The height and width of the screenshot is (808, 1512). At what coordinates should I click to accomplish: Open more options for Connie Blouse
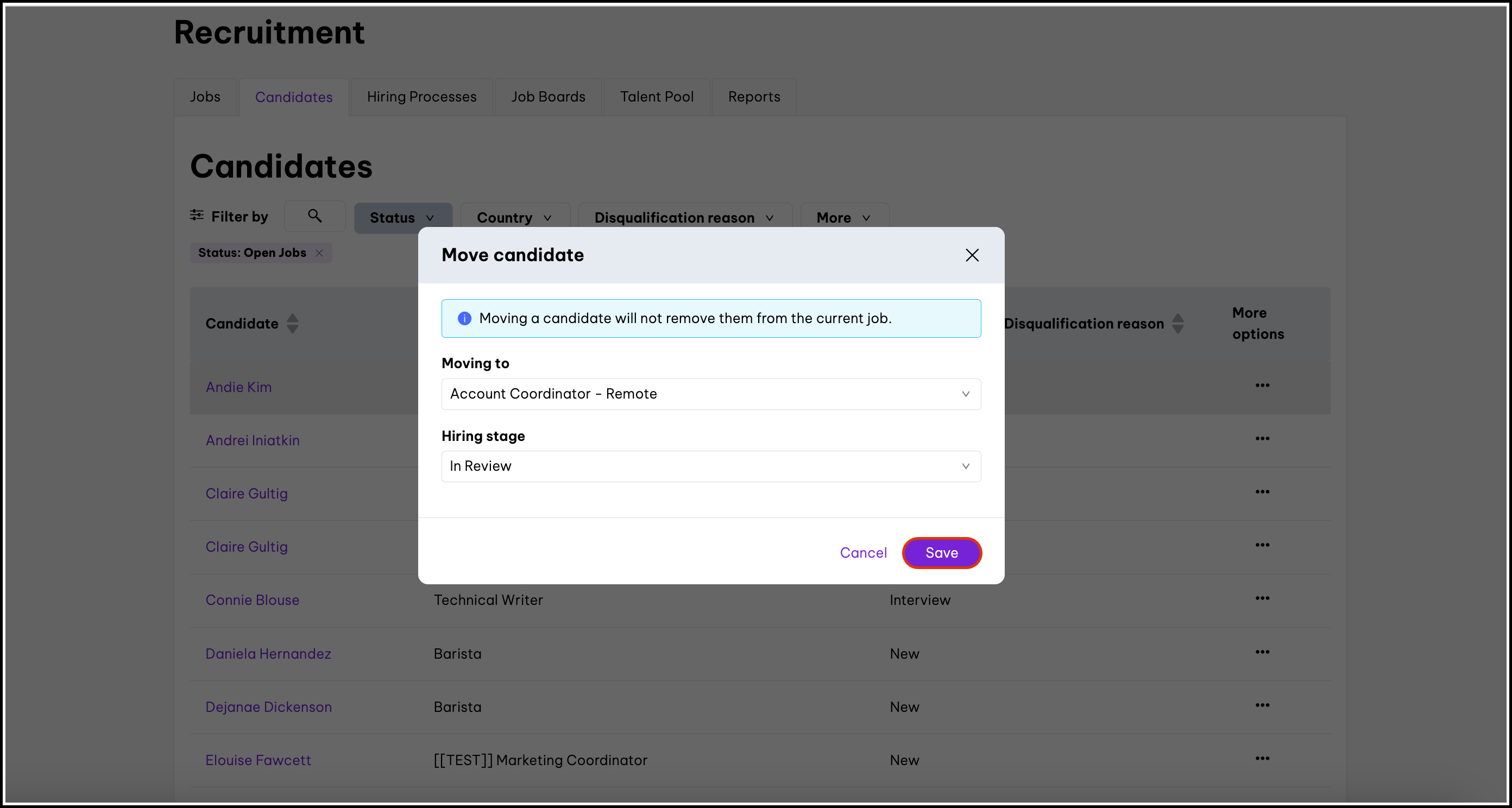1262,598
